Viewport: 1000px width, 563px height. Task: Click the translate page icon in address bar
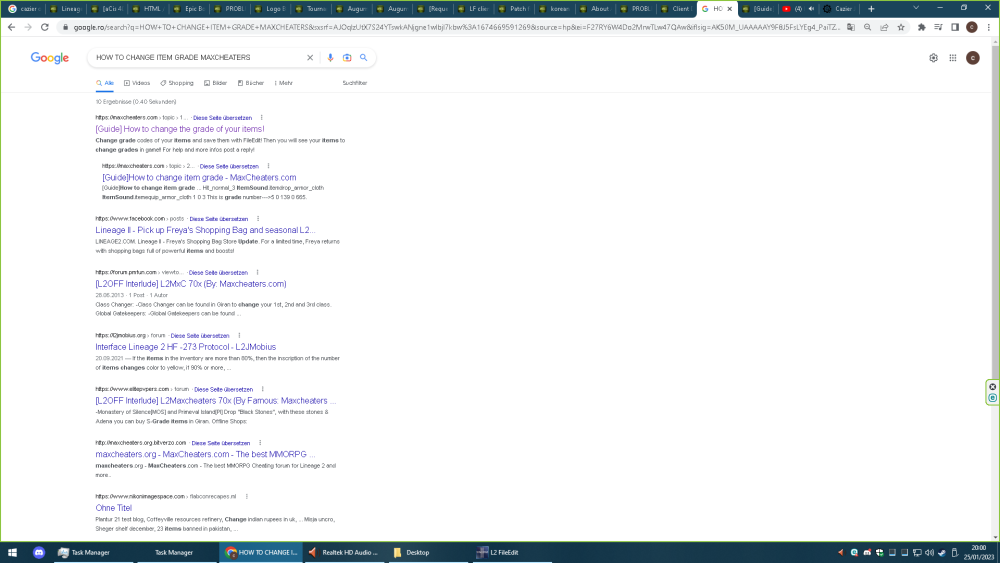(851, 27)
